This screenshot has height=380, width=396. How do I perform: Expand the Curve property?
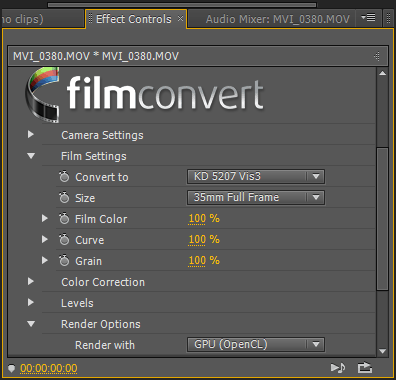click(45, 240)
